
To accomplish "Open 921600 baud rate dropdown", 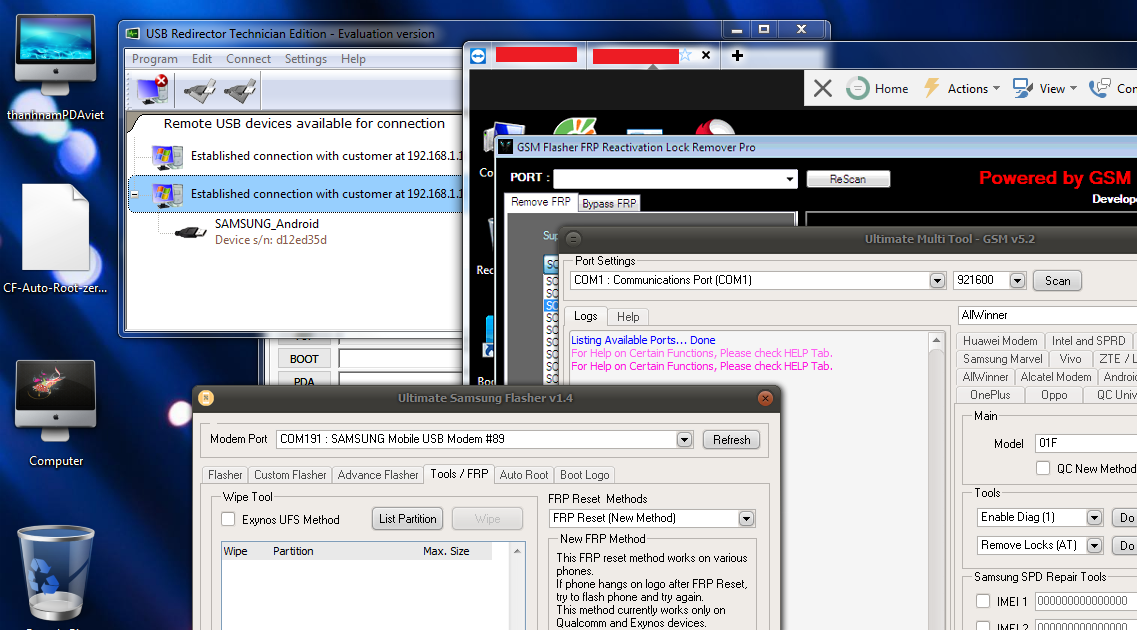I will [x=1017, y=281].
